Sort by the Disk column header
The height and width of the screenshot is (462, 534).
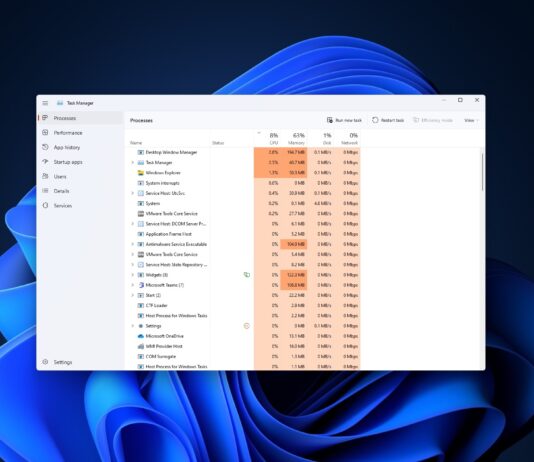pyautogui.click(x=320, y=139)
